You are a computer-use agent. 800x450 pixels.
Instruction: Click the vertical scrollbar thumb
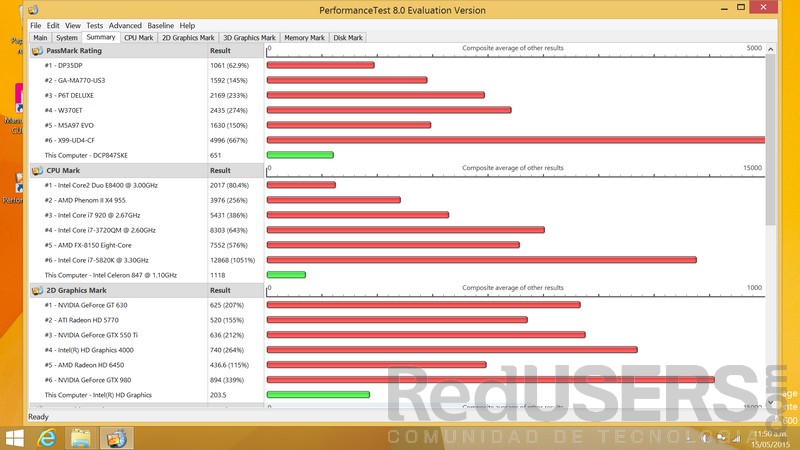point(770,140)
